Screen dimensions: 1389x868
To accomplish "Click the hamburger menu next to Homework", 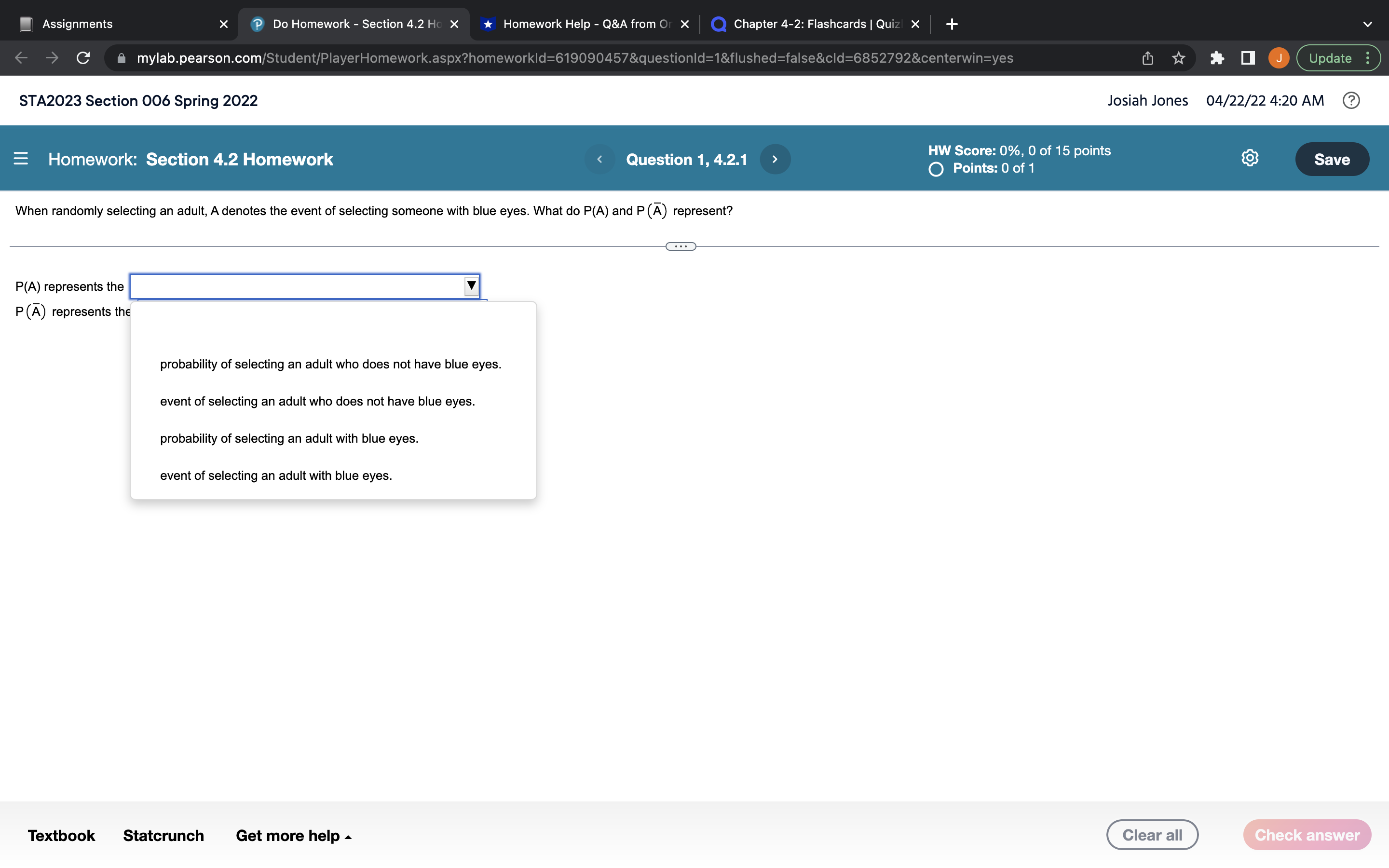I will click(x=21, y=159).
